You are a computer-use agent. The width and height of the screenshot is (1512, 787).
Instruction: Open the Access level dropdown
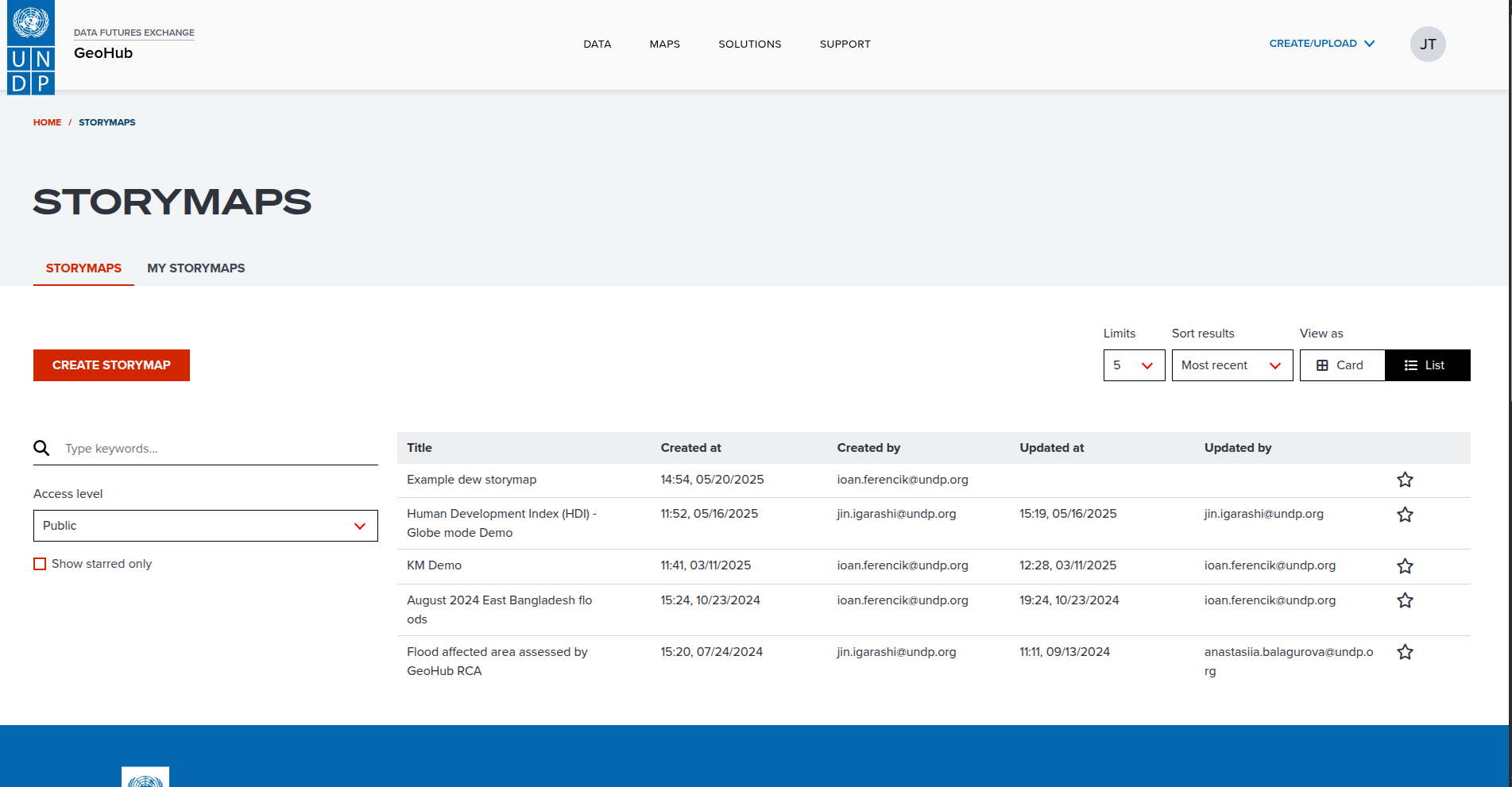(205, 526)
